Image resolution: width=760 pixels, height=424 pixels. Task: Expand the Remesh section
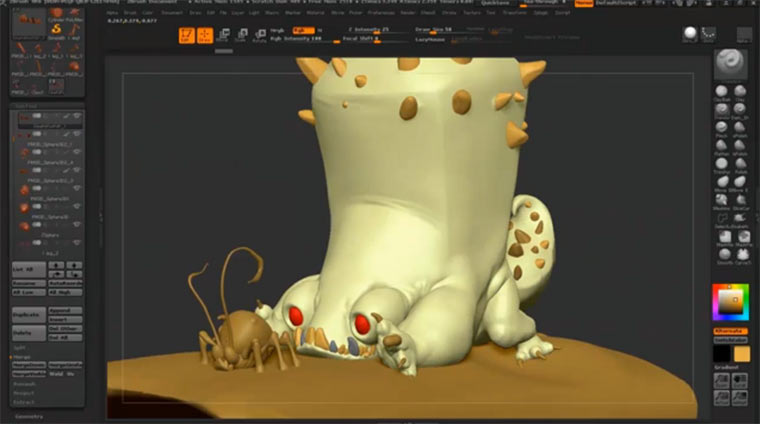click(x=24, y=384)
